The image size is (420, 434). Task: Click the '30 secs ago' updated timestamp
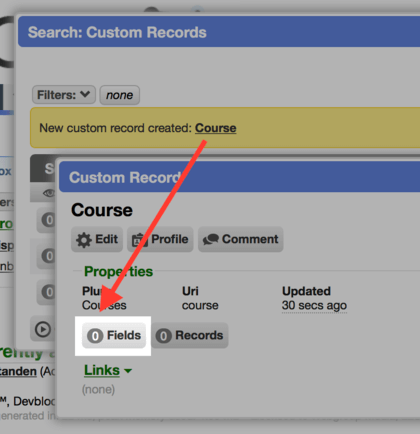click(314, 305)
